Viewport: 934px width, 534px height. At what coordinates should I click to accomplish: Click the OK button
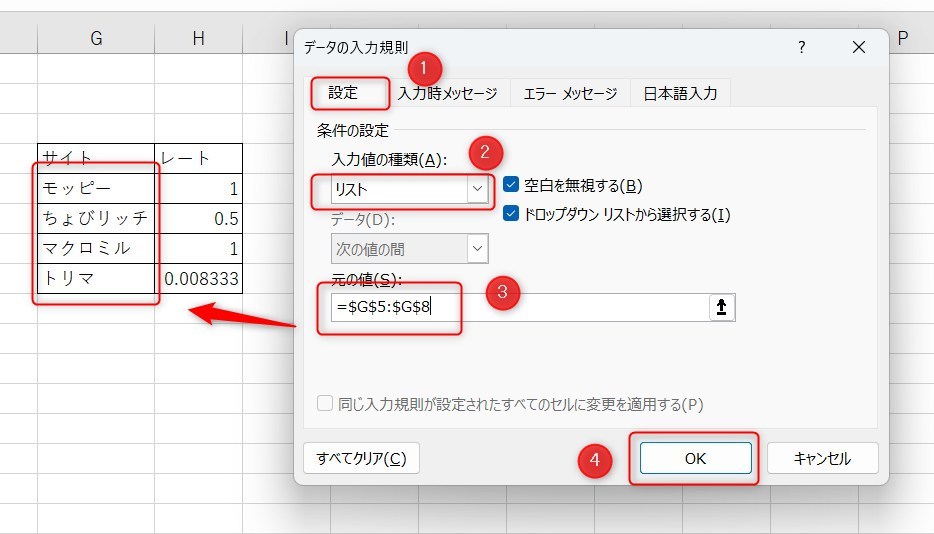click(x=695, y=458)
